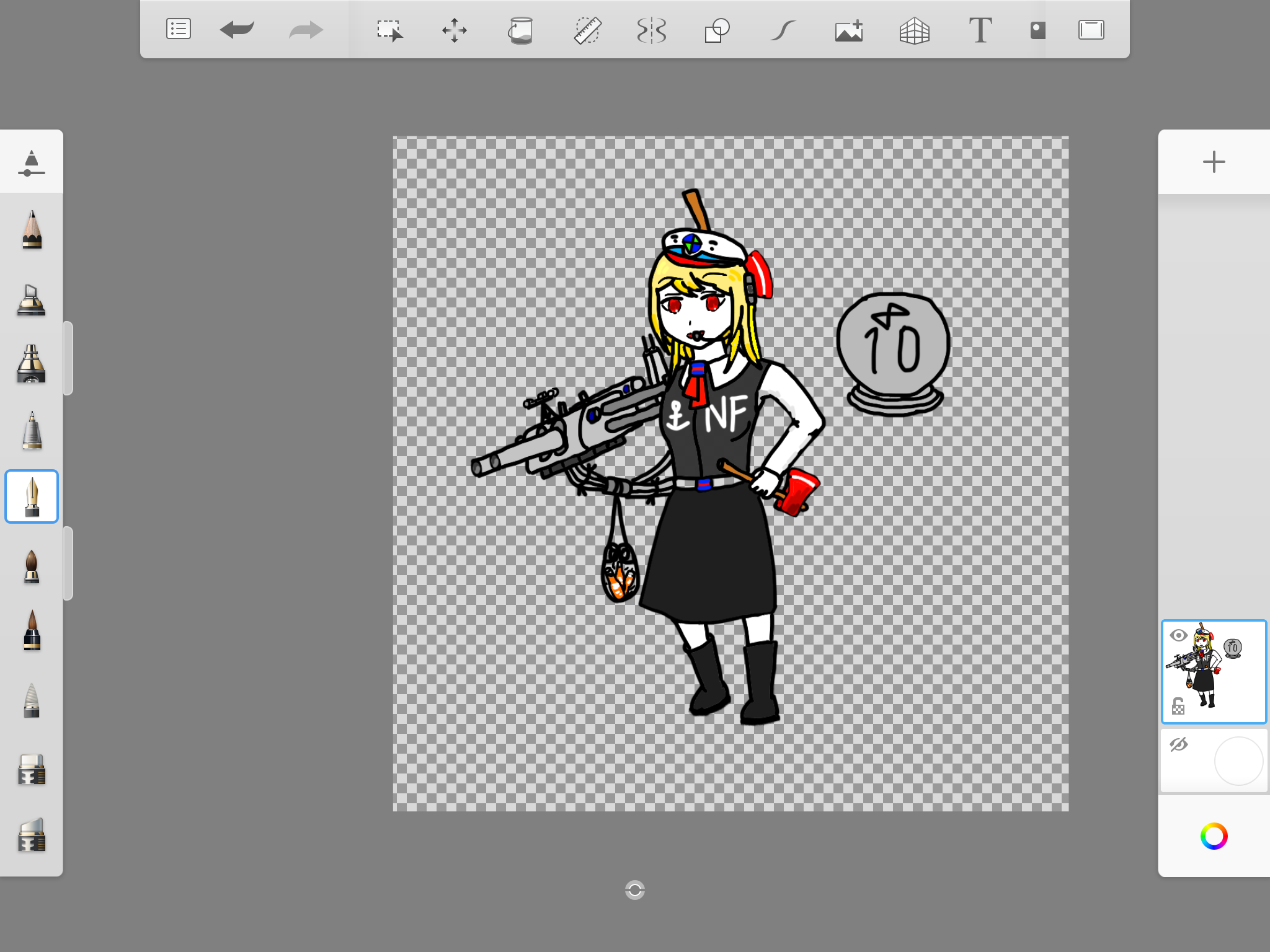Select the Perspective grid tool
The image size is (1270, 952).
pyautogui.click(x=915, y=29)
